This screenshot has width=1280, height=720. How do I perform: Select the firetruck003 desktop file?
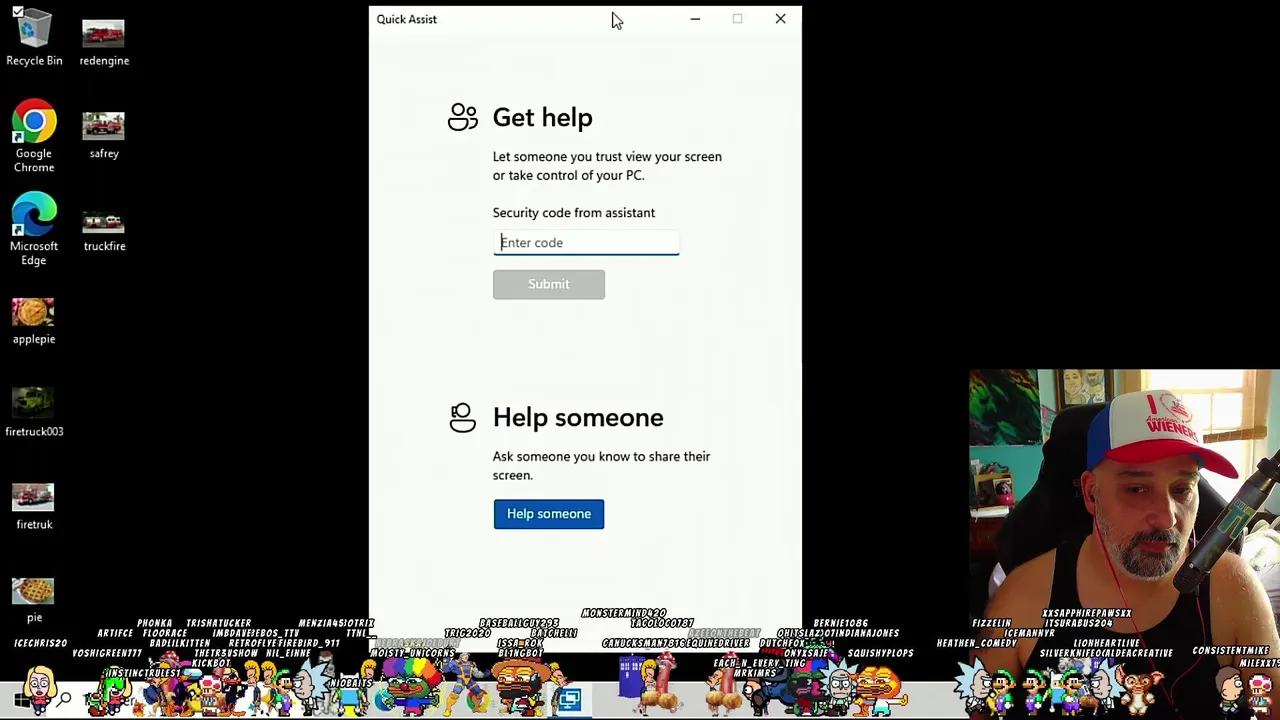click(34, 413)
